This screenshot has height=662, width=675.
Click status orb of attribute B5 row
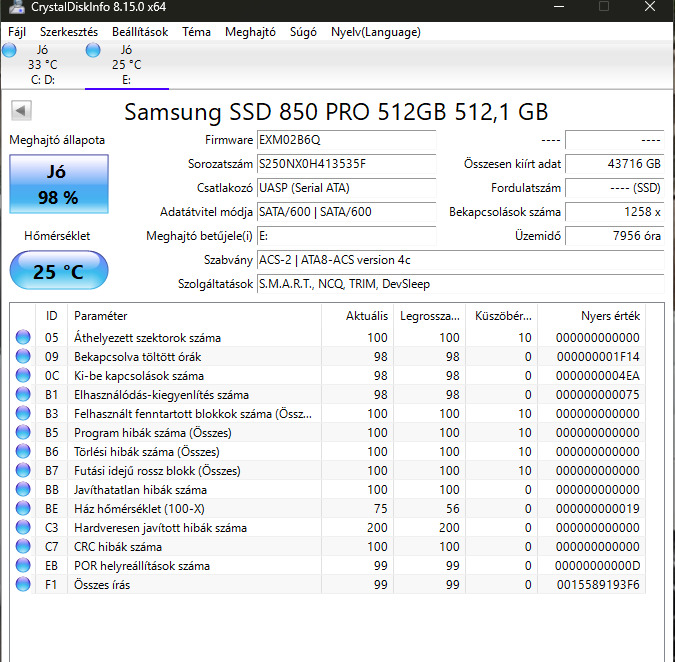23,432
